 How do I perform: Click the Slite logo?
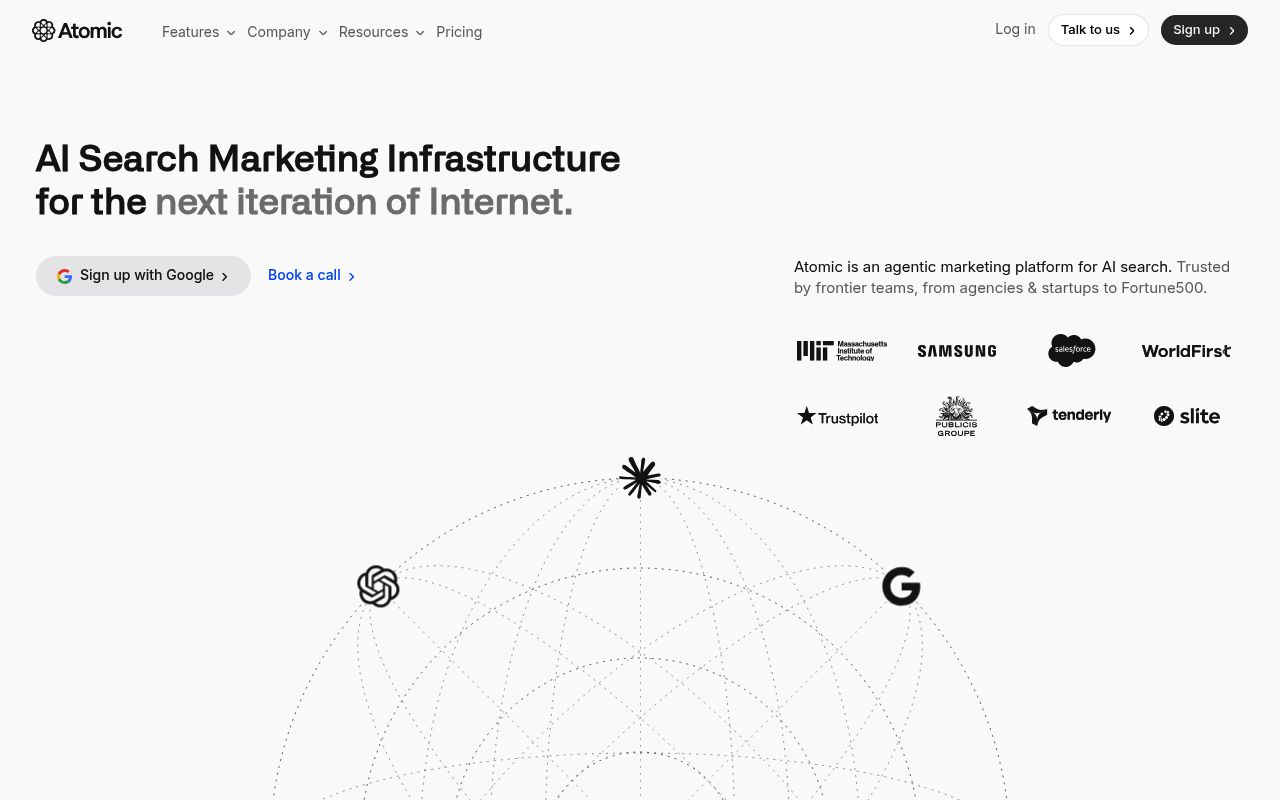[x=1187, y=416]
